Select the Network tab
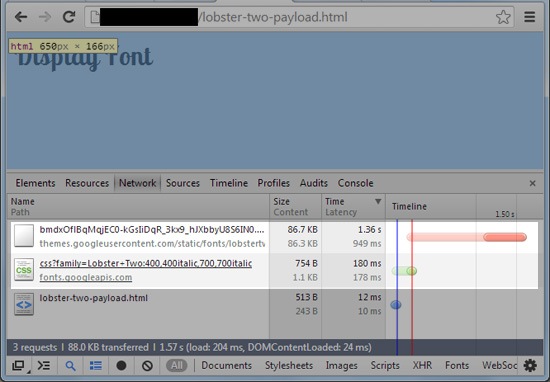This screenshot has height=382, width=550. pos(138,183)
